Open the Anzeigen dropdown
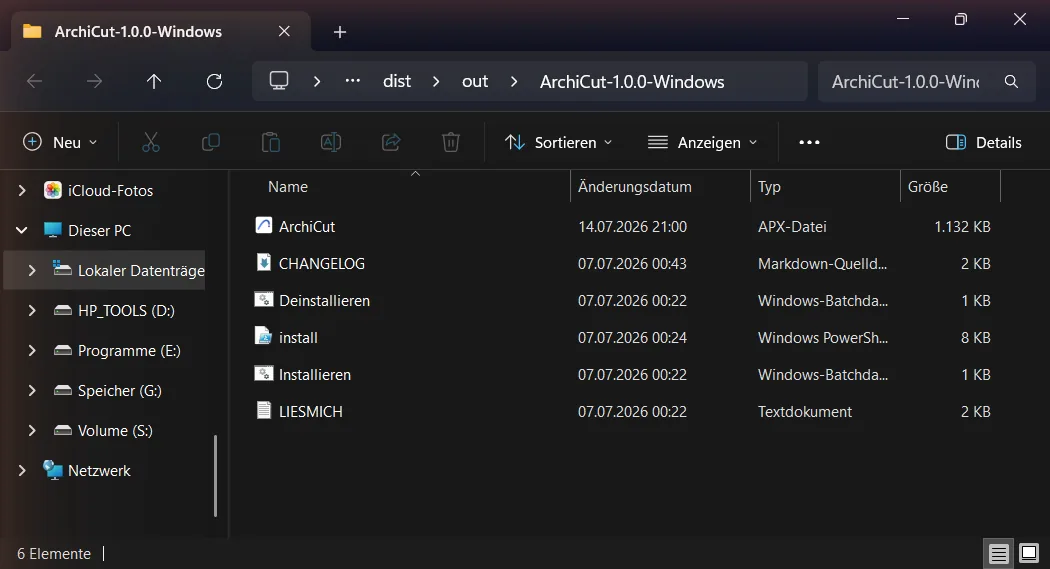 702,142
